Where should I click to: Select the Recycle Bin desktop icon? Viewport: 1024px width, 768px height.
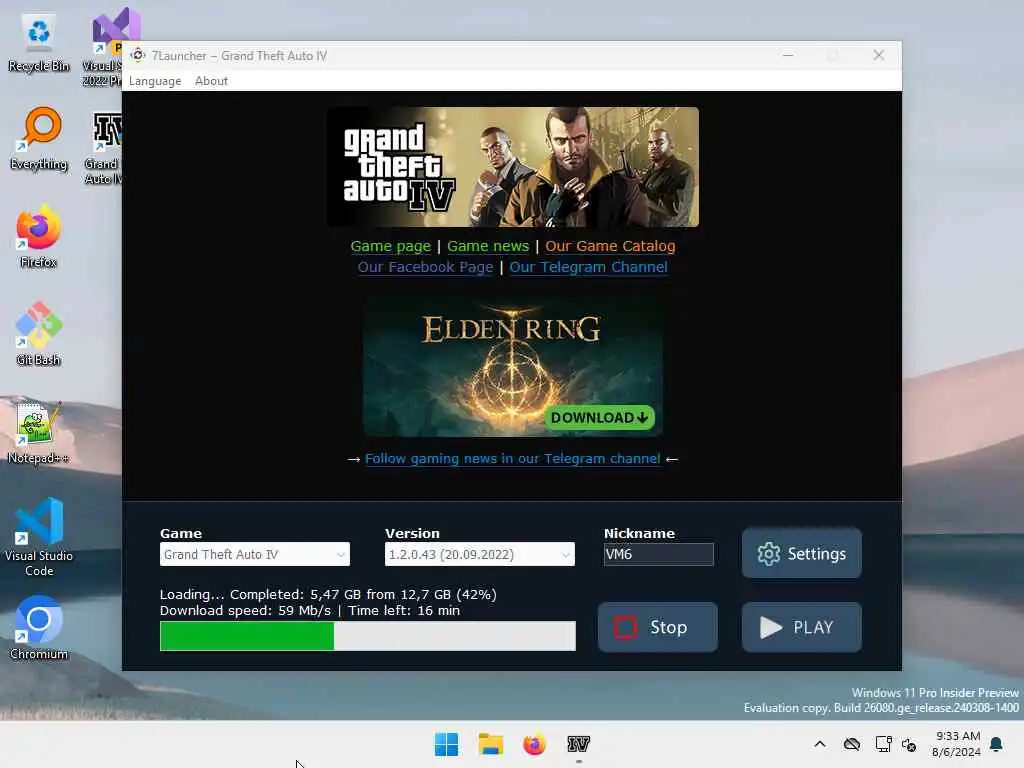click(39, 43)
